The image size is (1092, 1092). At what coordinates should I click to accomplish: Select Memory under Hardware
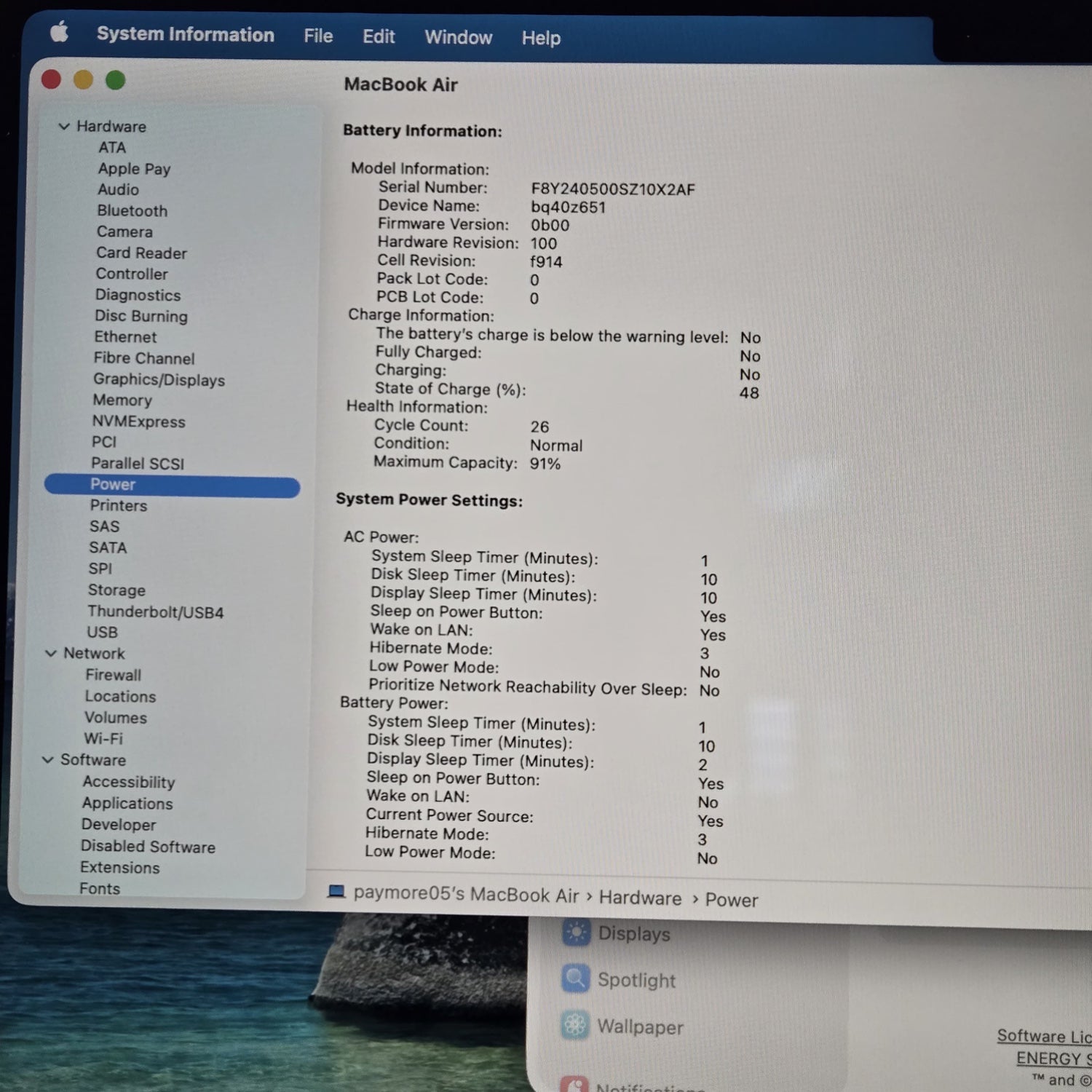[122, 400]
